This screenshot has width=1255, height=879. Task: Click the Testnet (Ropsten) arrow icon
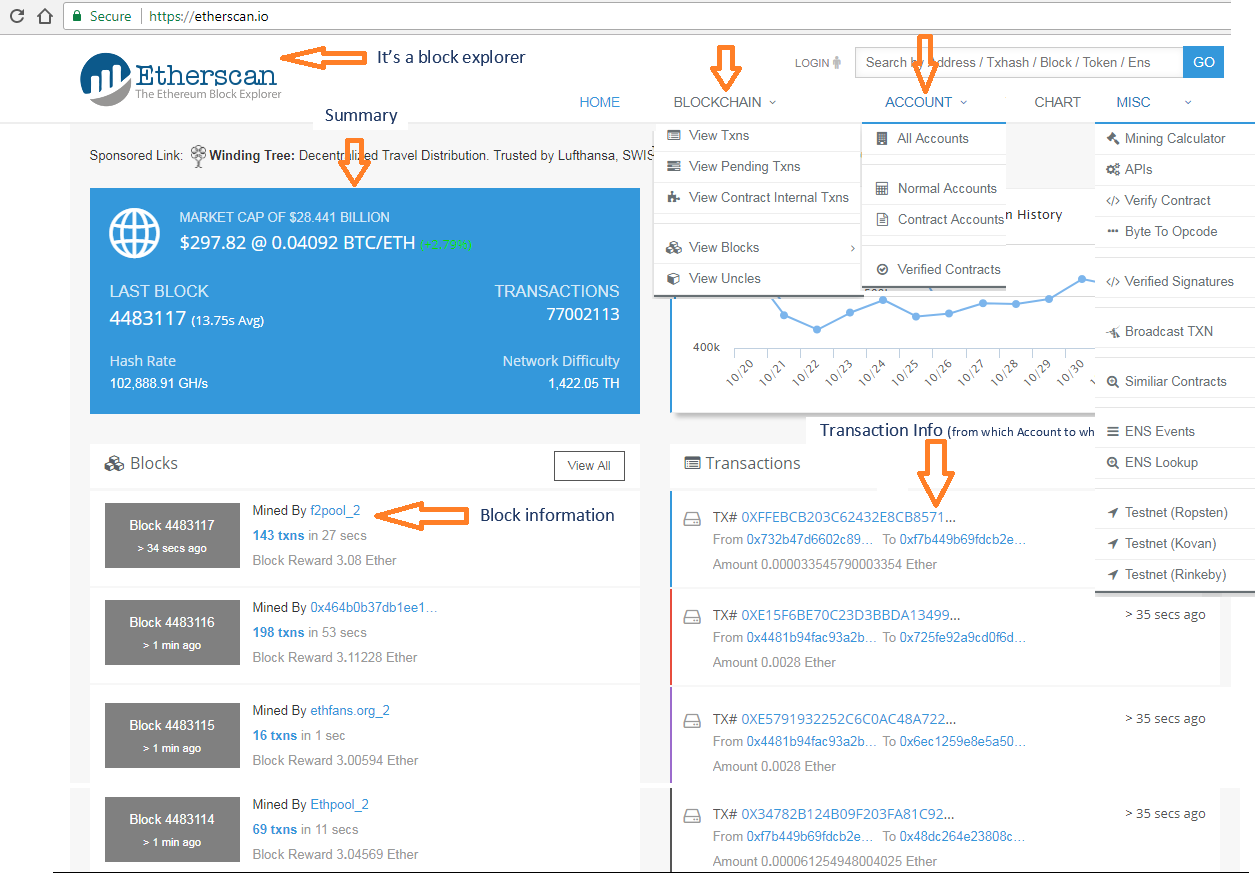pos(1113,513)
